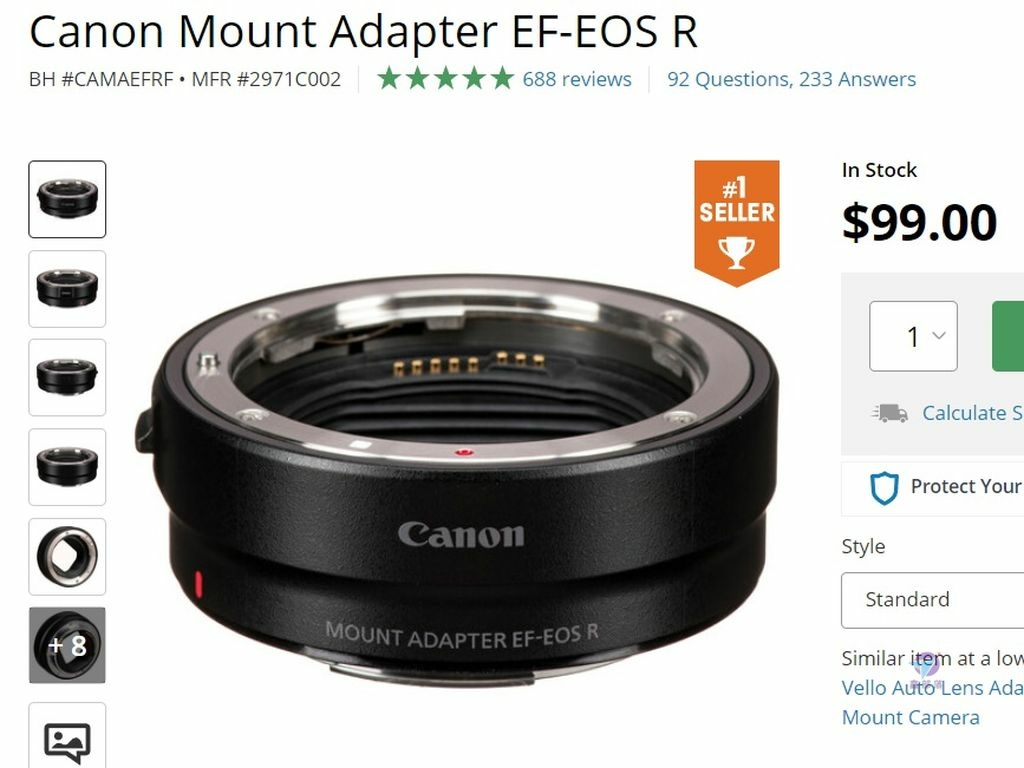Screen dimensions: 1024x768
Task: Click the green add-to-cart button
Action: tap(1008, 336)
